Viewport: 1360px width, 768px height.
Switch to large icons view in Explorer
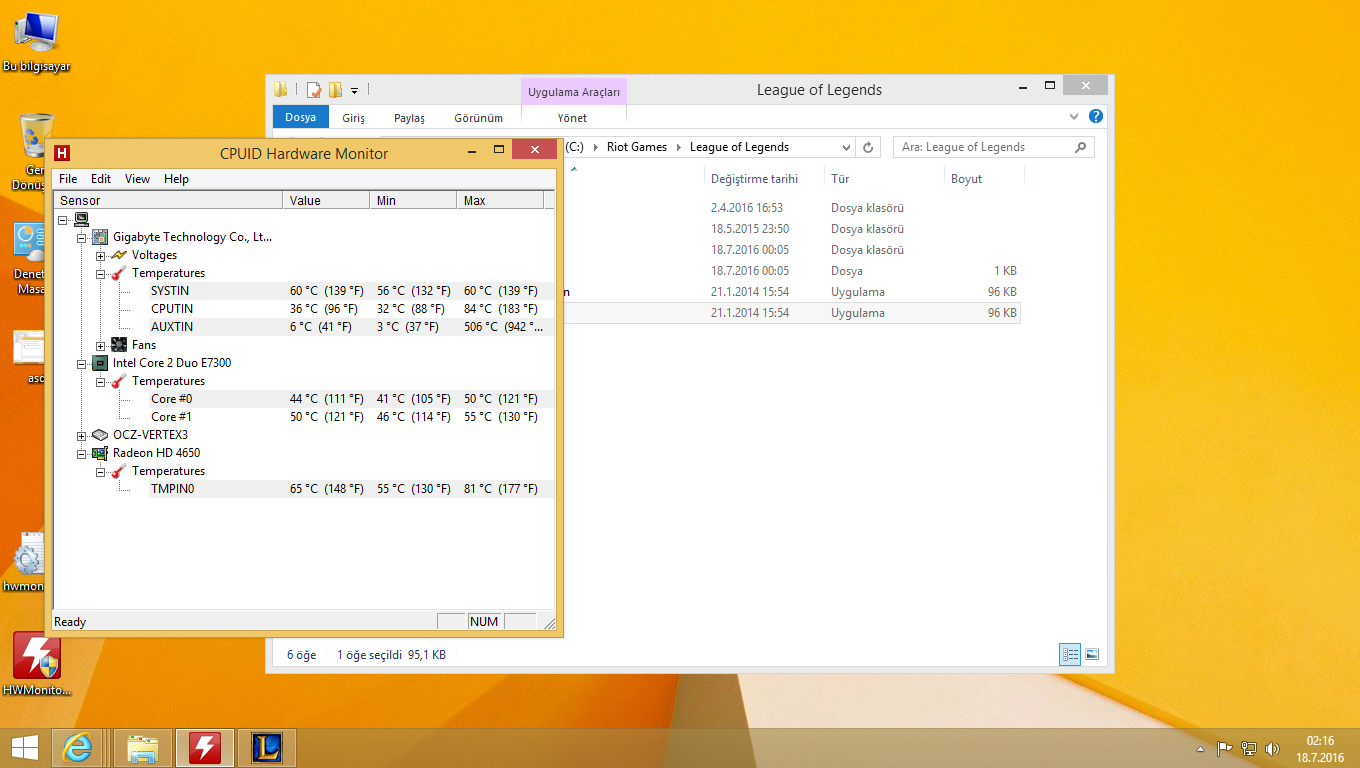click(1092, 655)
